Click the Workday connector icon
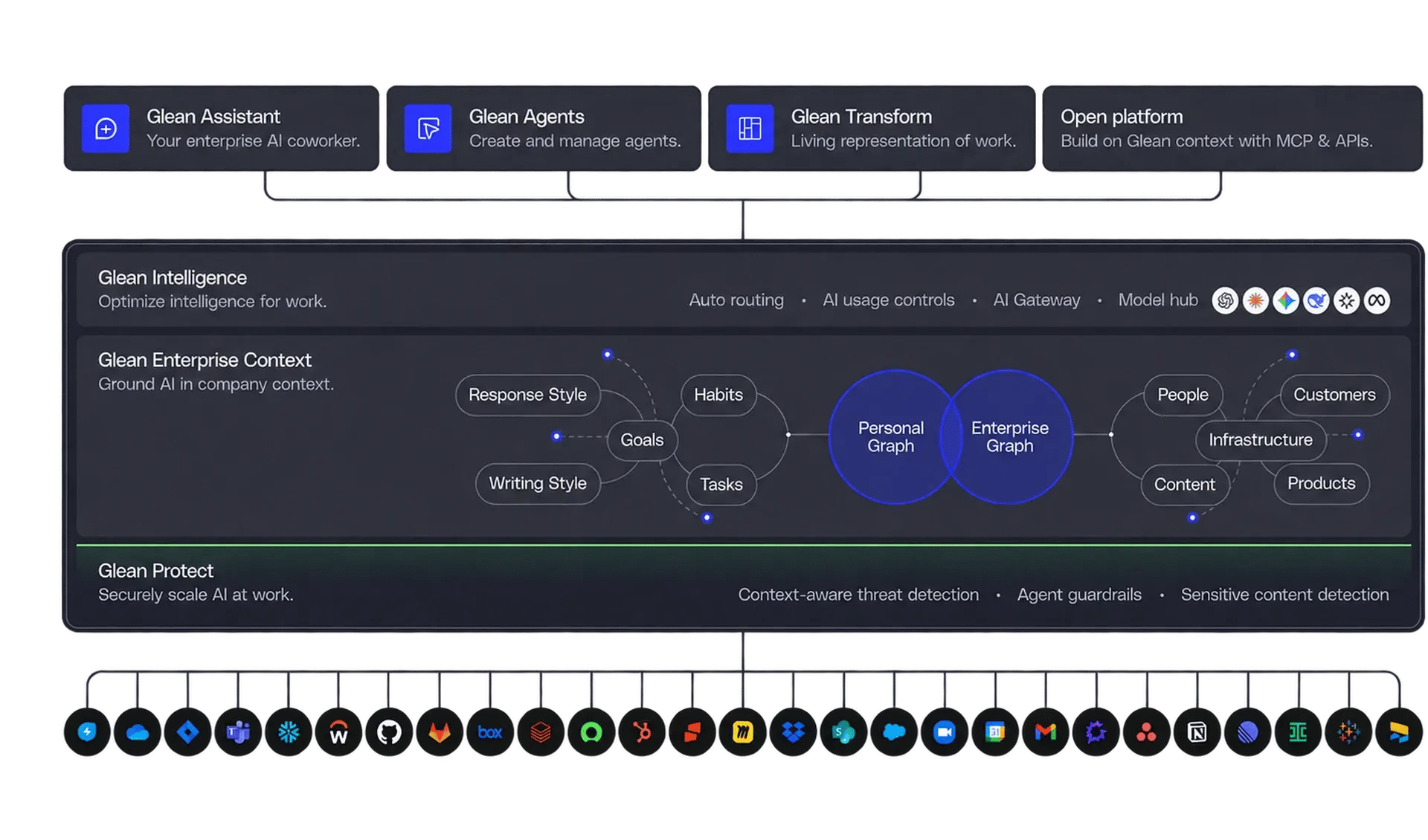Screen dimensions: 1428x840 point(339,732)
